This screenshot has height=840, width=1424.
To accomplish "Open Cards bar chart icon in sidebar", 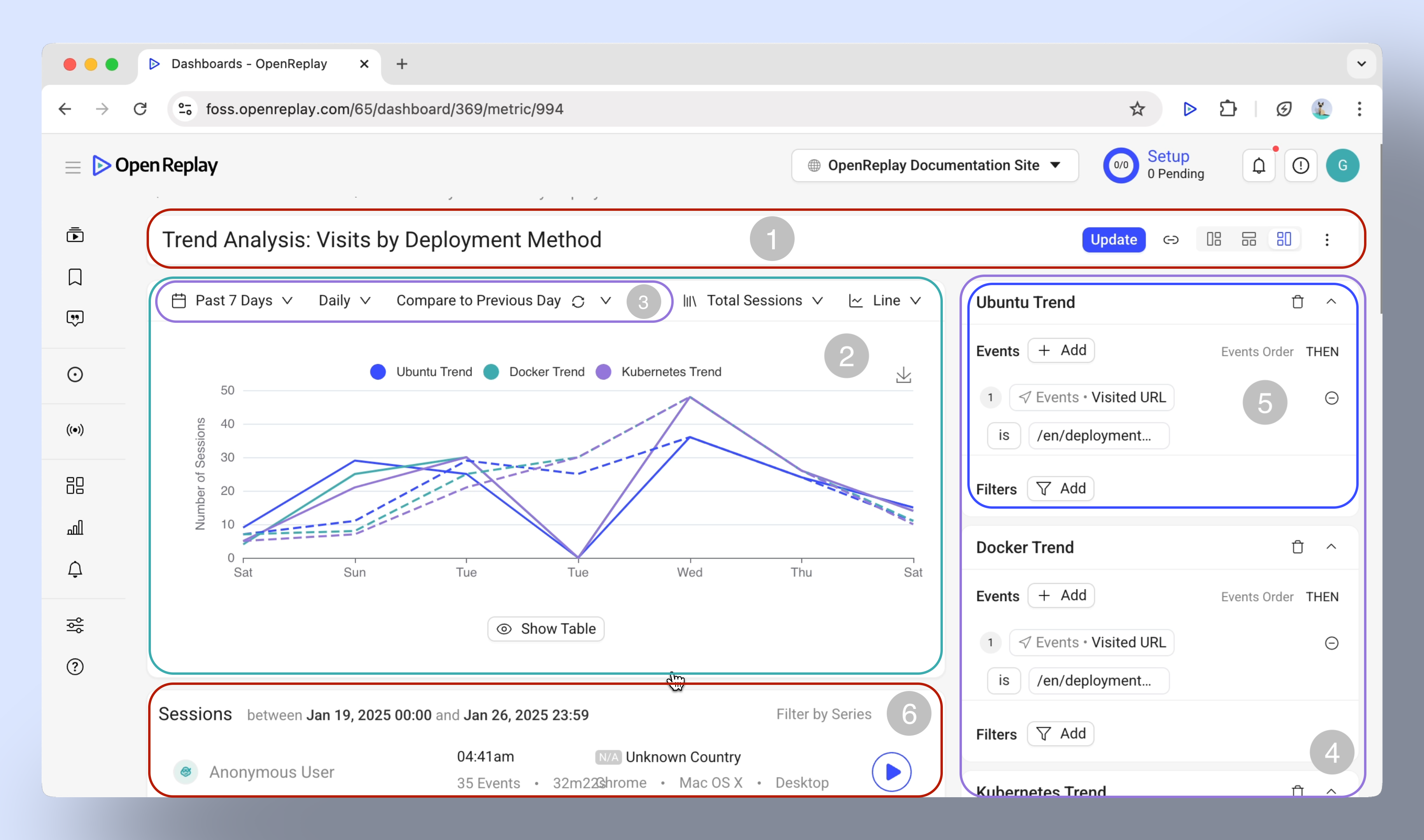I will tap(75, 528).
